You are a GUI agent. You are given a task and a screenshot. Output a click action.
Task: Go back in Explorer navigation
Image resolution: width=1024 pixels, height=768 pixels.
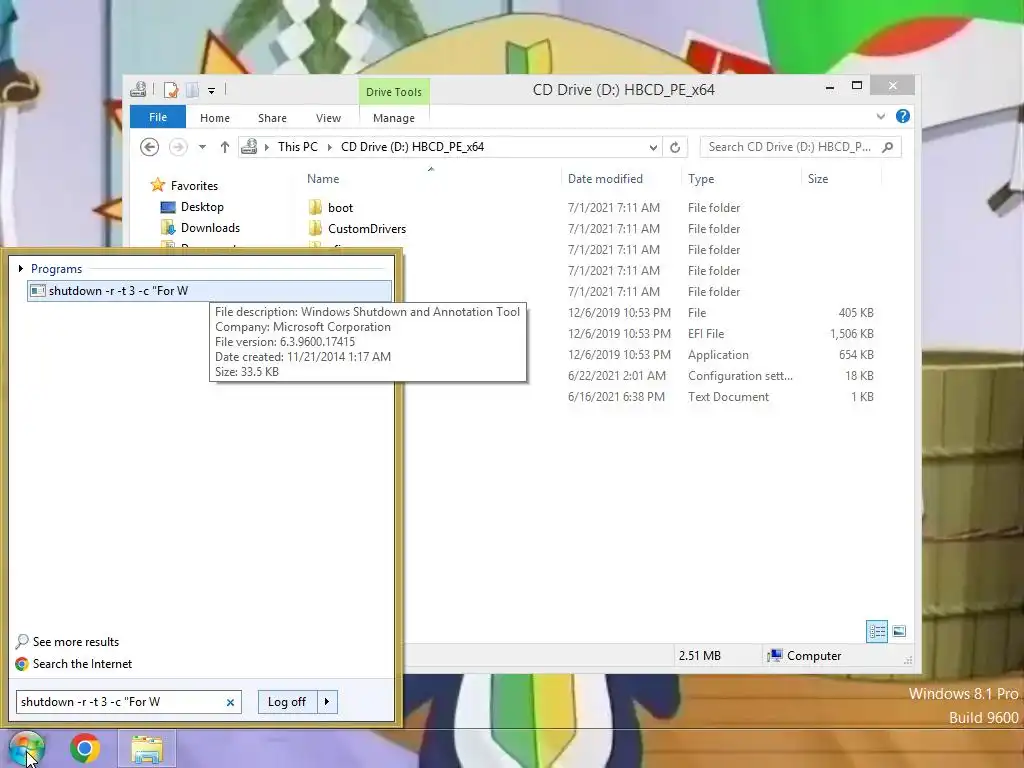150,147
